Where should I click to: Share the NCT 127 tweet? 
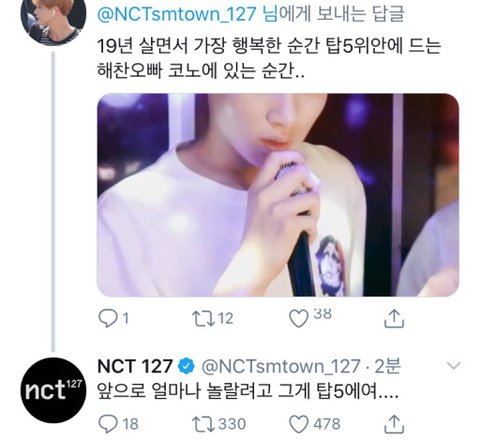pos(394,424)
